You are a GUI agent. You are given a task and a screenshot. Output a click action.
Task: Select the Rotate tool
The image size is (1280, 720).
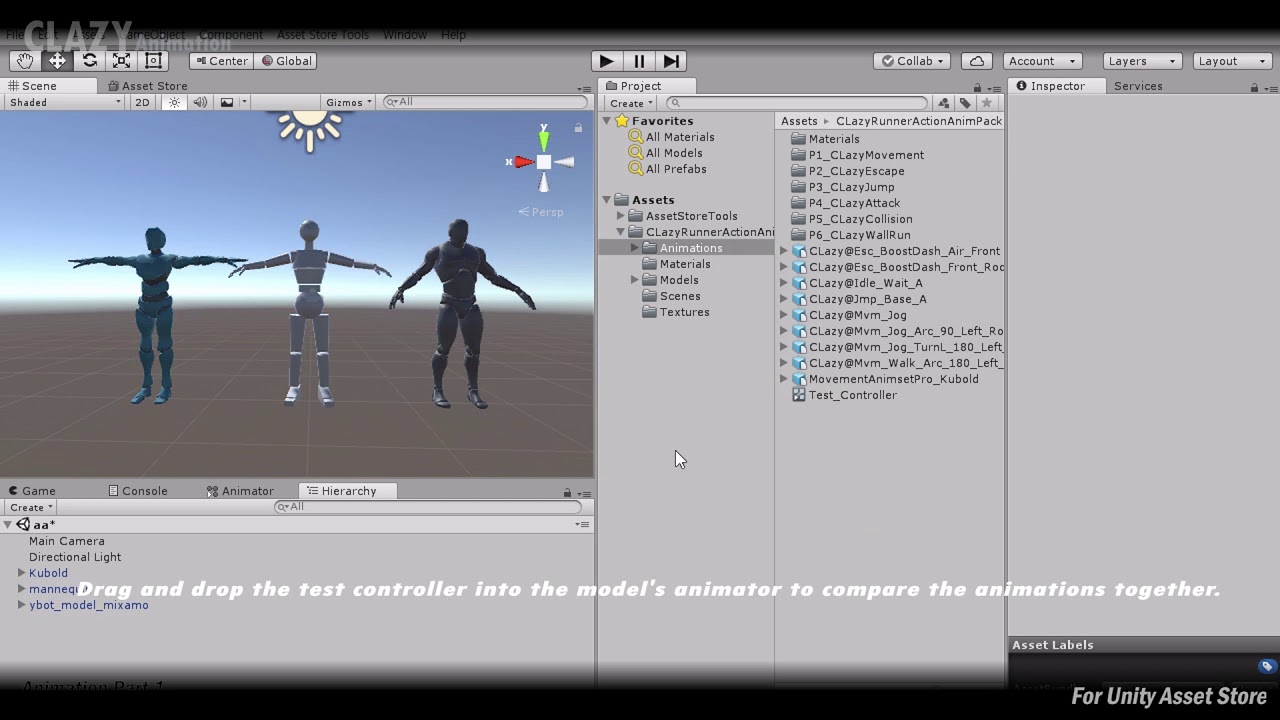coord(90,61)
